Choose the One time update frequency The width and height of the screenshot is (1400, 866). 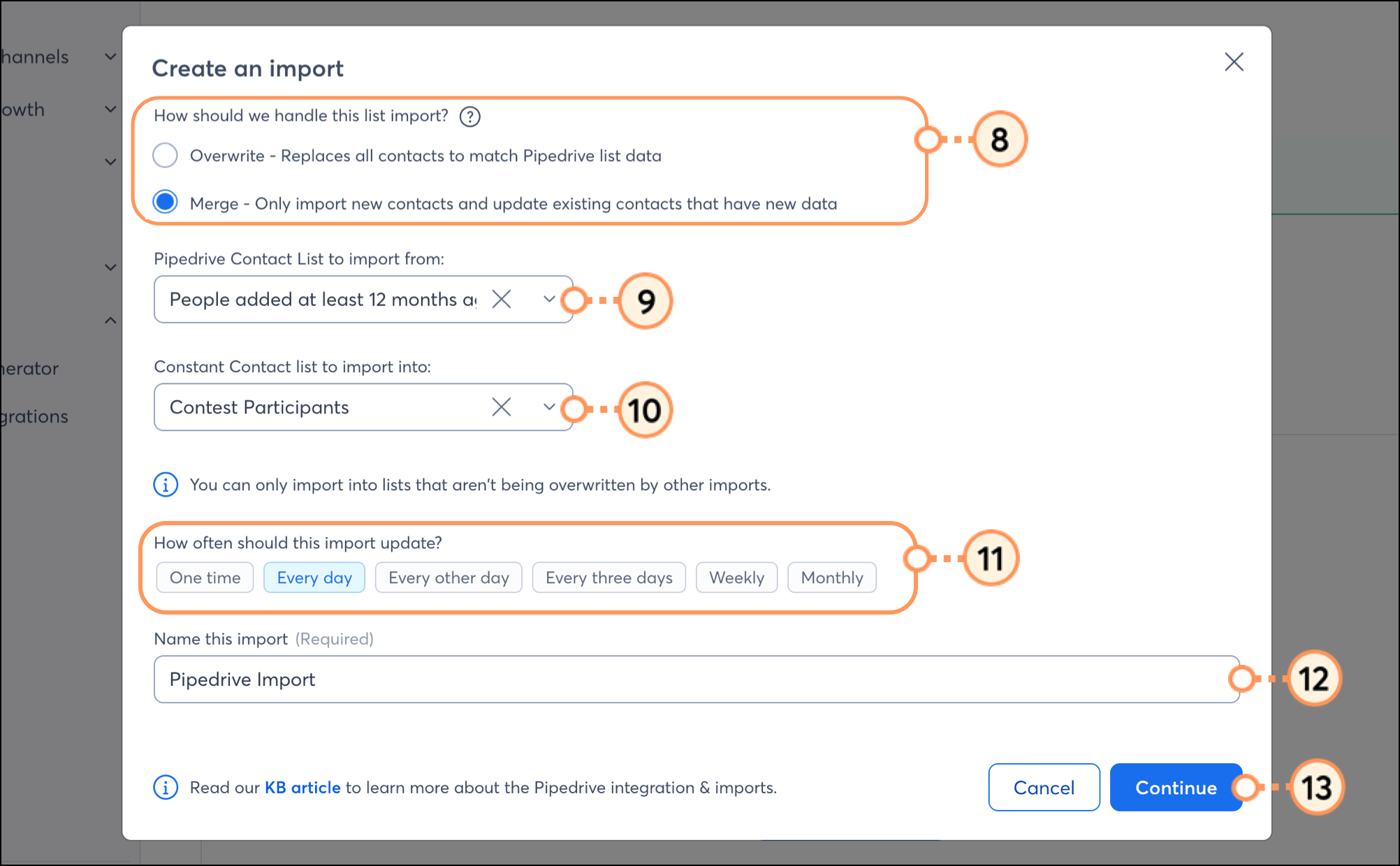click(205, 578)
